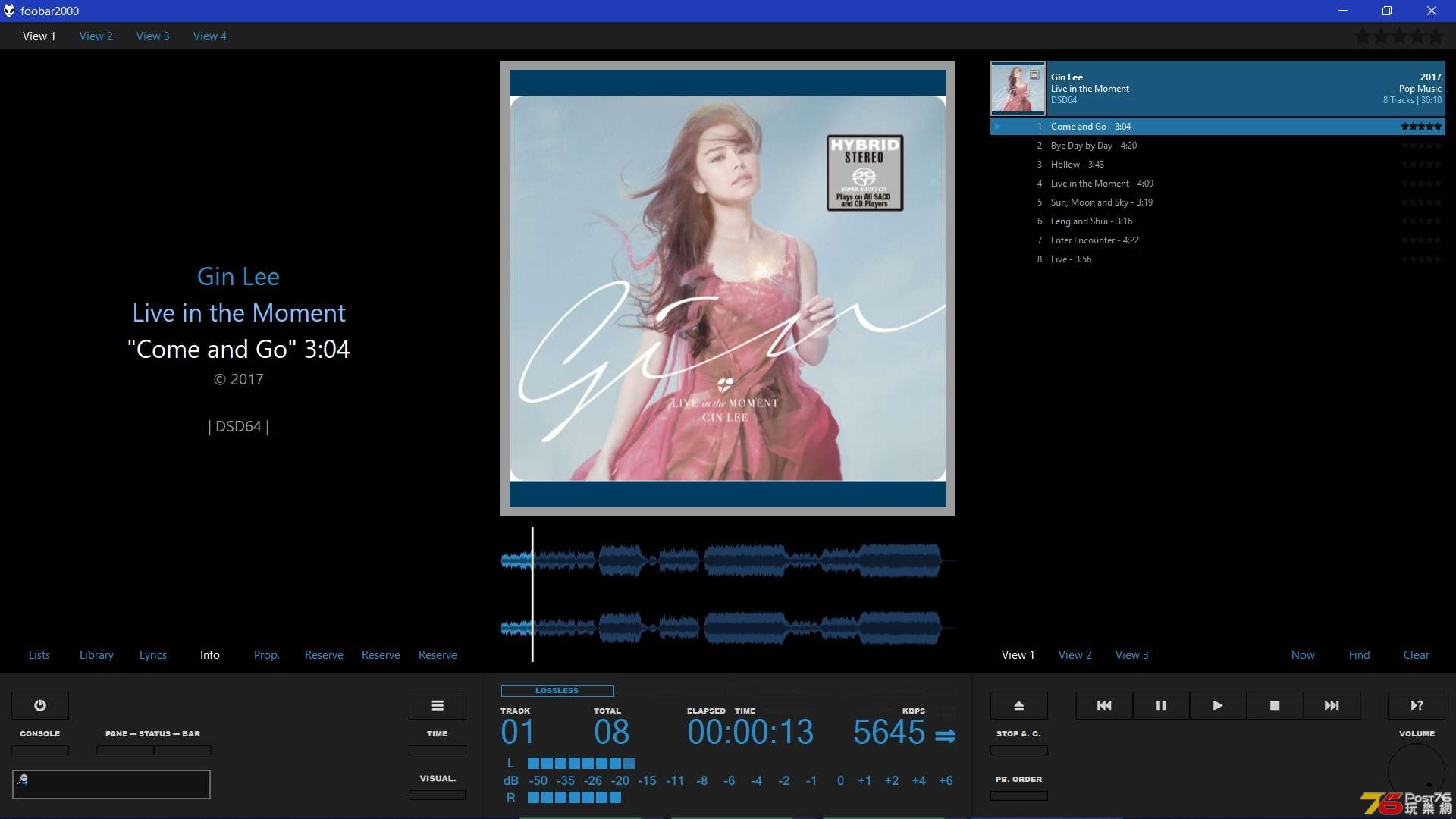Toggle the VISUAL. switch
Viewport: 1456px width, 819px height.
point(438,795)
